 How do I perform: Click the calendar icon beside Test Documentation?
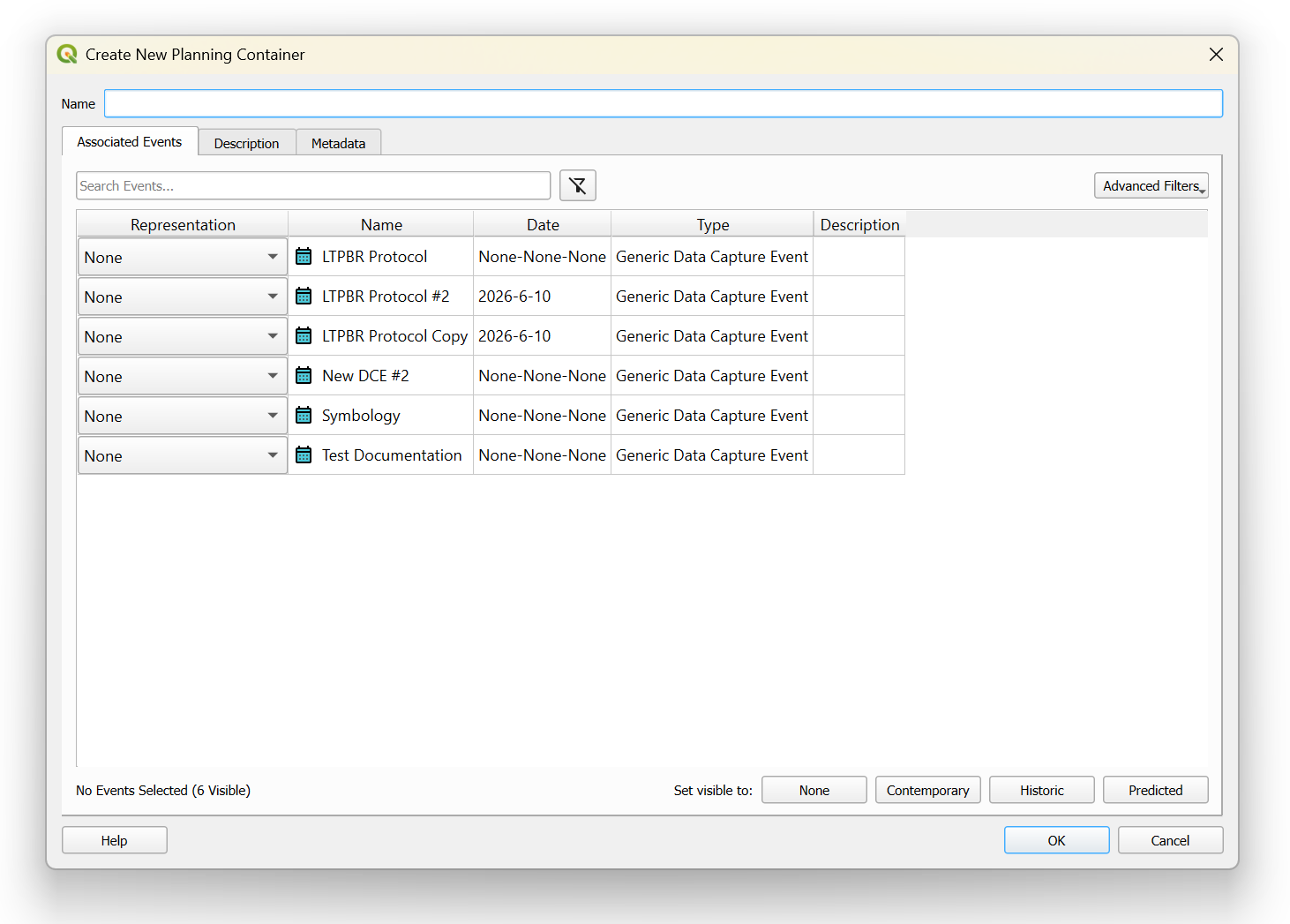click(x=304, y=454)
